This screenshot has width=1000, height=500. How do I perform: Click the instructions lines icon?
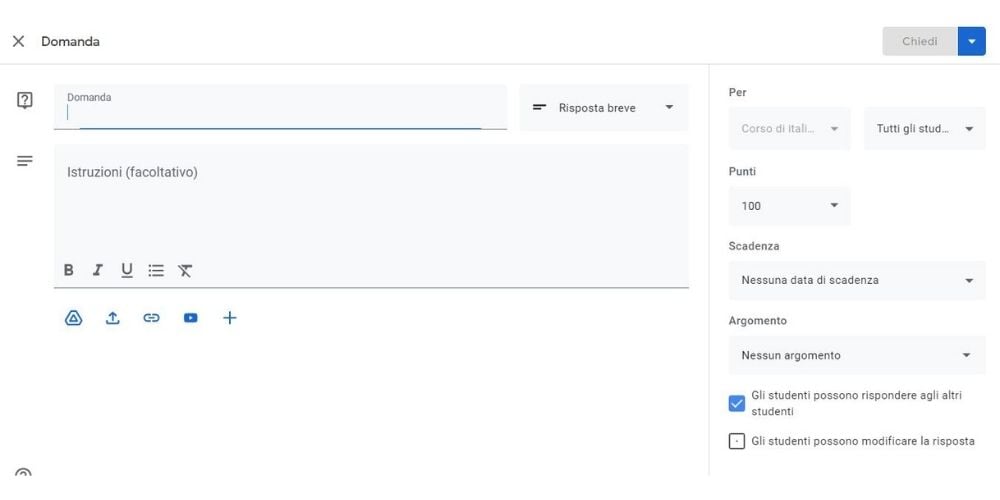[24, 161]
